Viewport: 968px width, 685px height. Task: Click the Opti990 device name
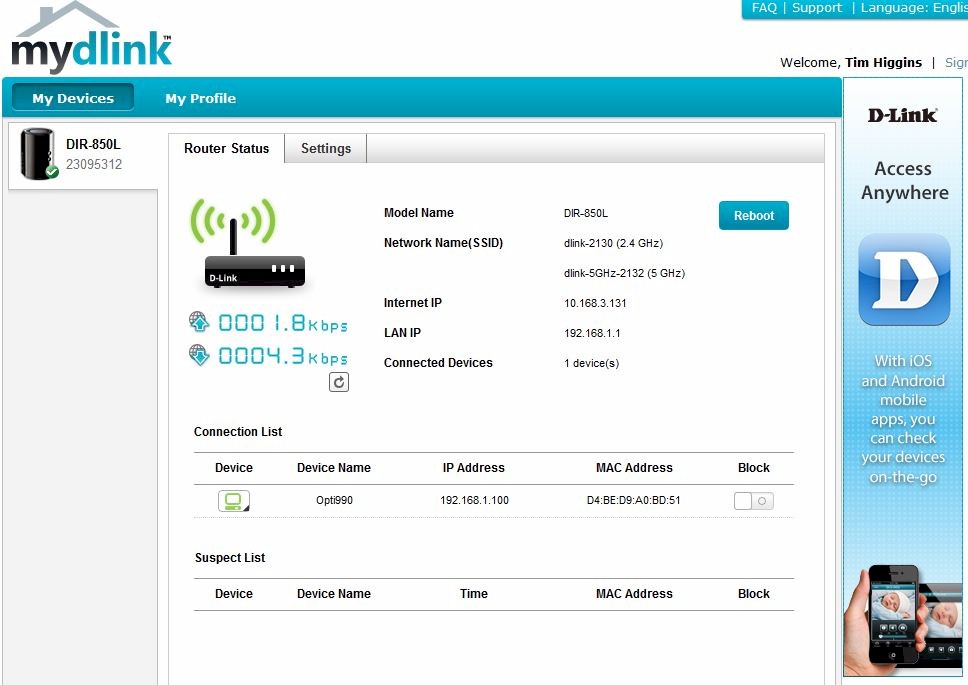click(335, 500)
